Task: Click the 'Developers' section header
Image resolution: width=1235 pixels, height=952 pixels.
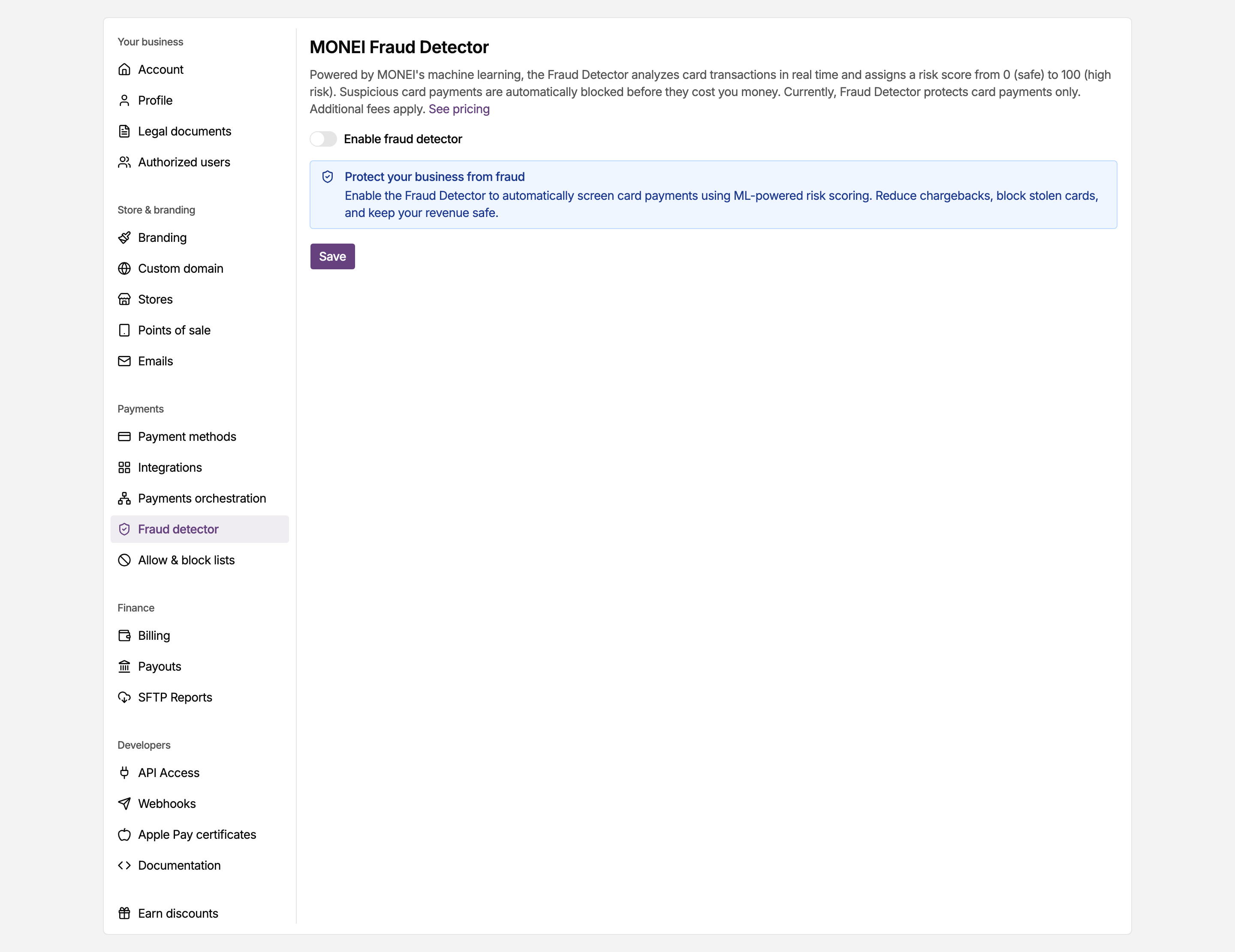Action: pos(144,745)
